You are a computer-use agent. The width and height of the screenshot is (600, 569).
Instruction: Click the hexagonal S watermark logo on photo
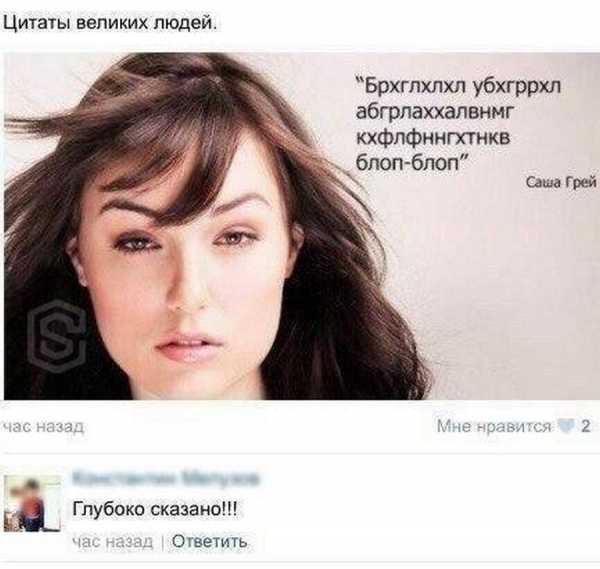[x=57, y=337]
